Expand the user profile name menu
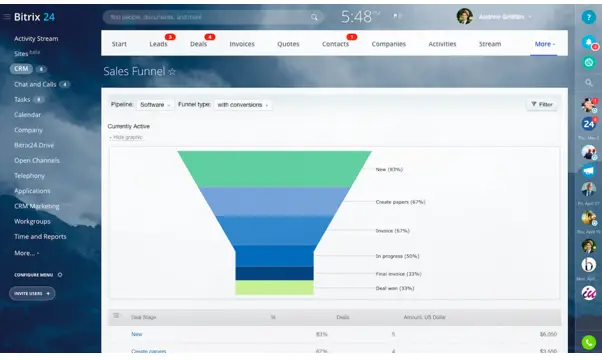This screenshot has width=602, height=360. click(x=504, y=17)
